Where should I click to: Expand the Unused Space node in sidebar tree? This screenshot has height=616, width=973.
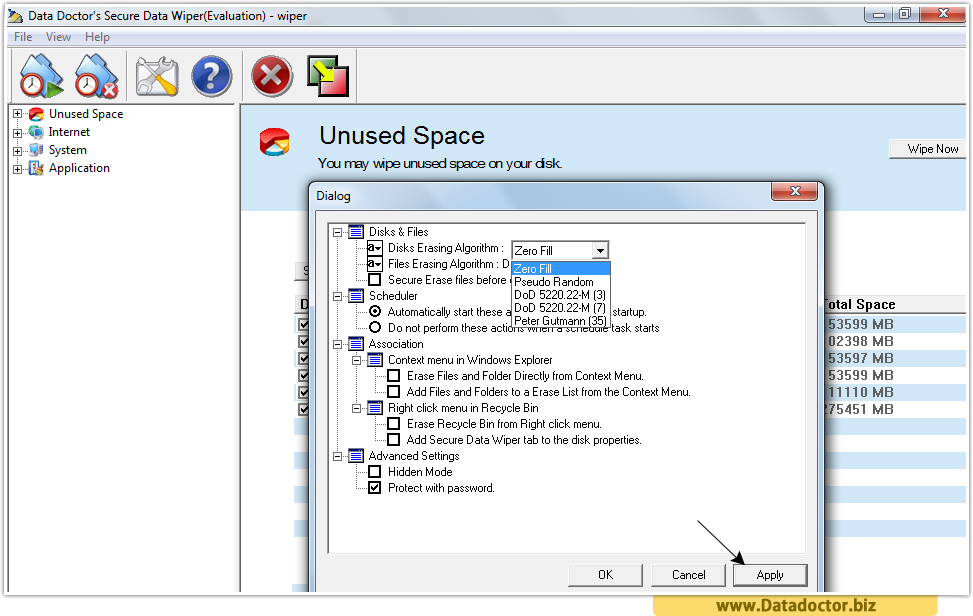coord(17,114)
